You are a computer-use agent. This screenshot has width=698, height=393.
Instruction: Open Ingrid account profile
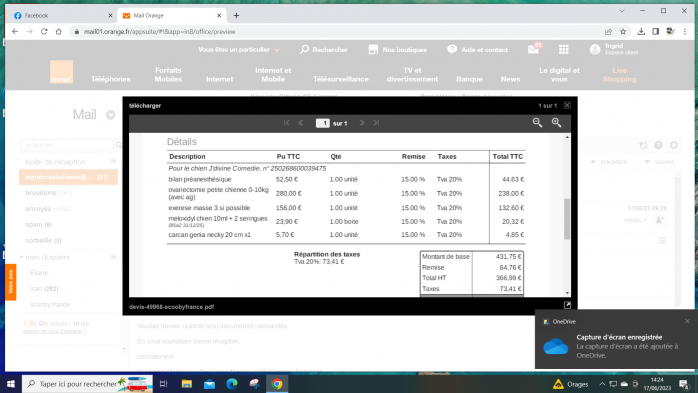pos(613,49)
